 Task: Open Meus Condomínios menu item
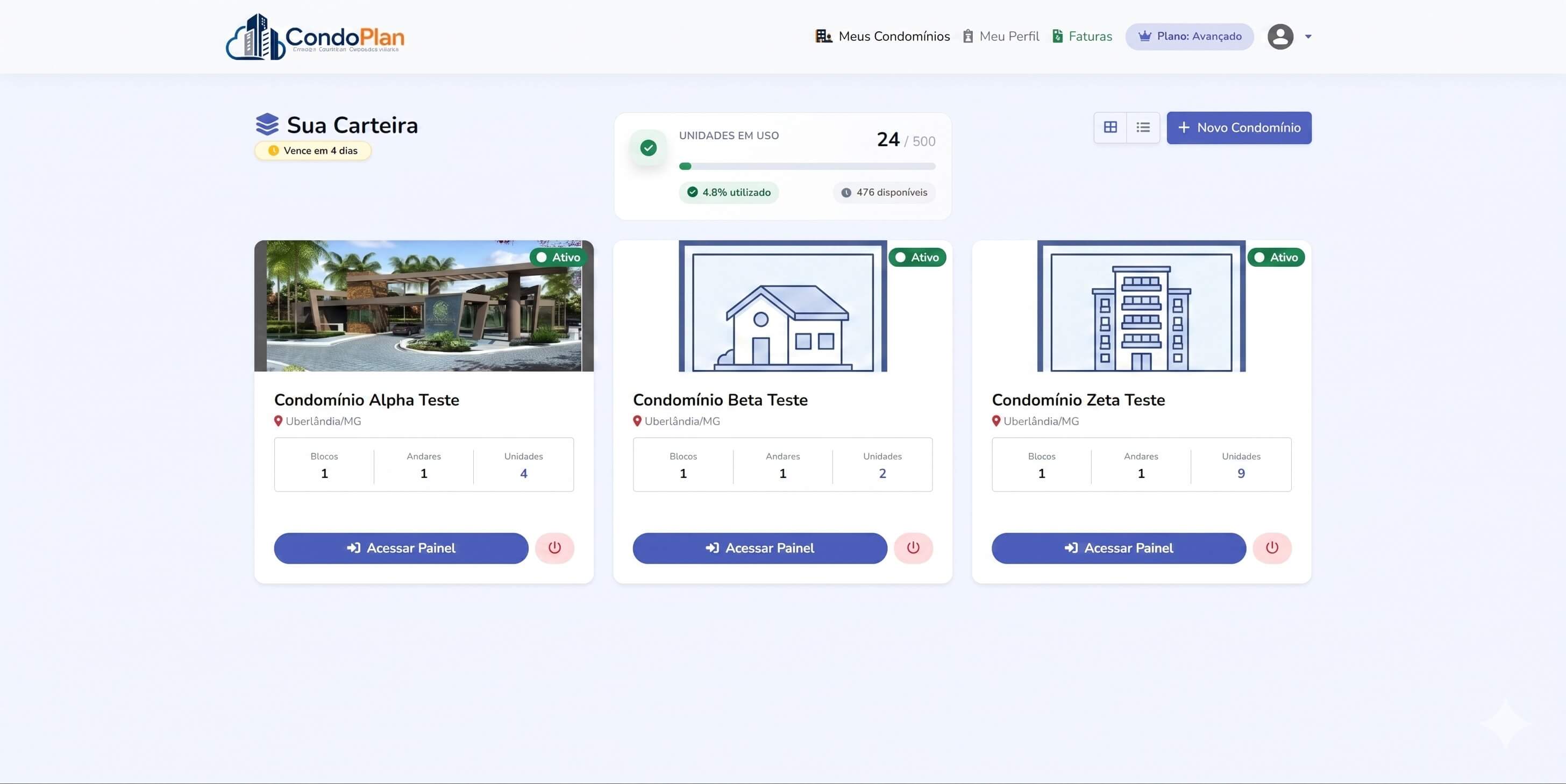[882, 37]
